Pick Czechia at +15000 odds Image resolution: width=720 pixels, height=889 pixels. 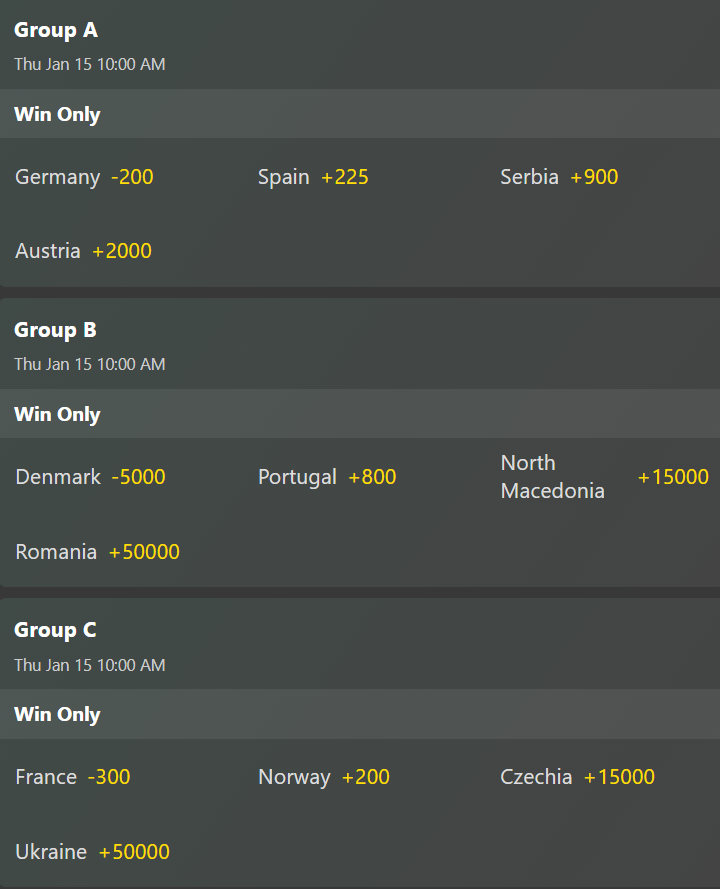pyautogui.click(x=577, y=777)
